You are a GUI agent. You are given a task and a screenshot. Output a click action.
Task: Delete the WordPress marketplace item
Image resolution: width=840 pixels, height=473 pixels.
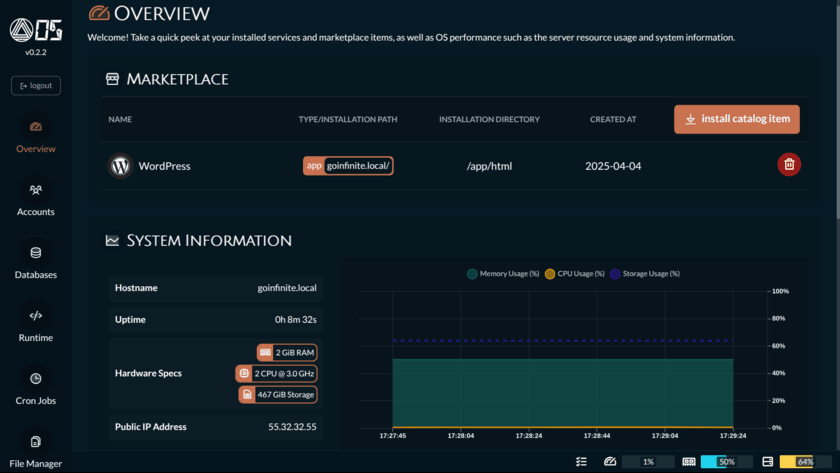pyautogui.click(x=789, y=164)
